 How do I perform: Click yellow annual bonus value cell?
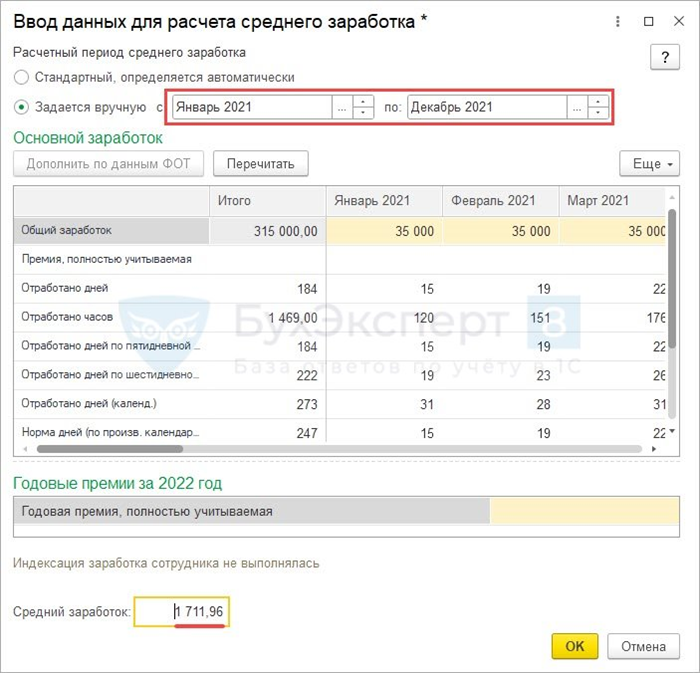tap(584, 511)
